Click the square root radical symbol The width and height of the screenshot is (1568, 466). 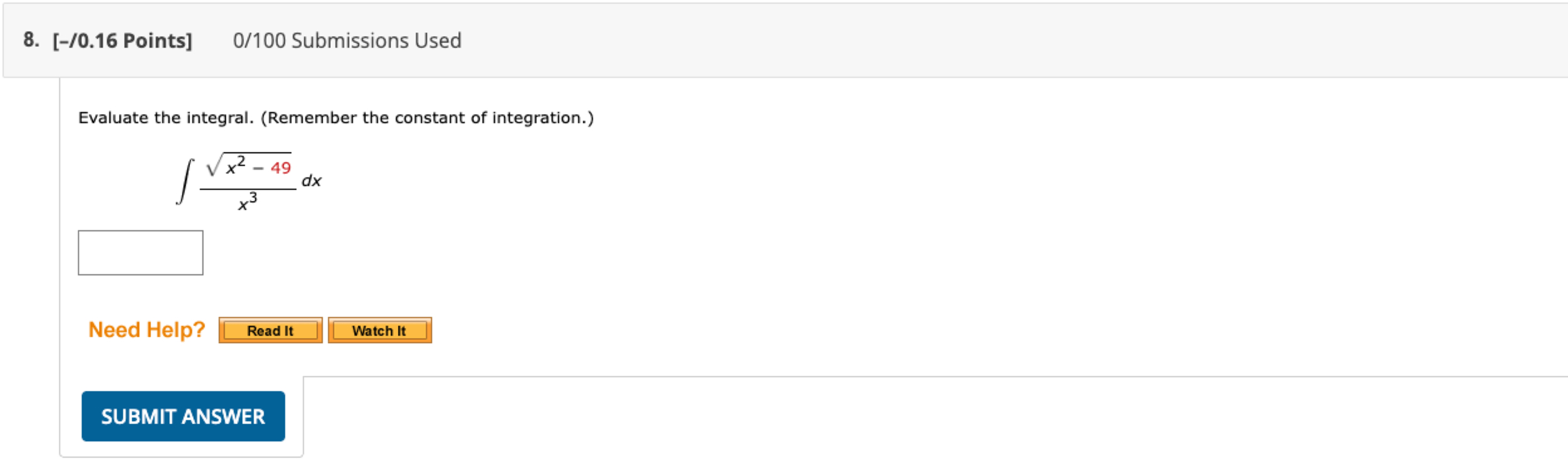pyautogui.click(x=214, y=165)
